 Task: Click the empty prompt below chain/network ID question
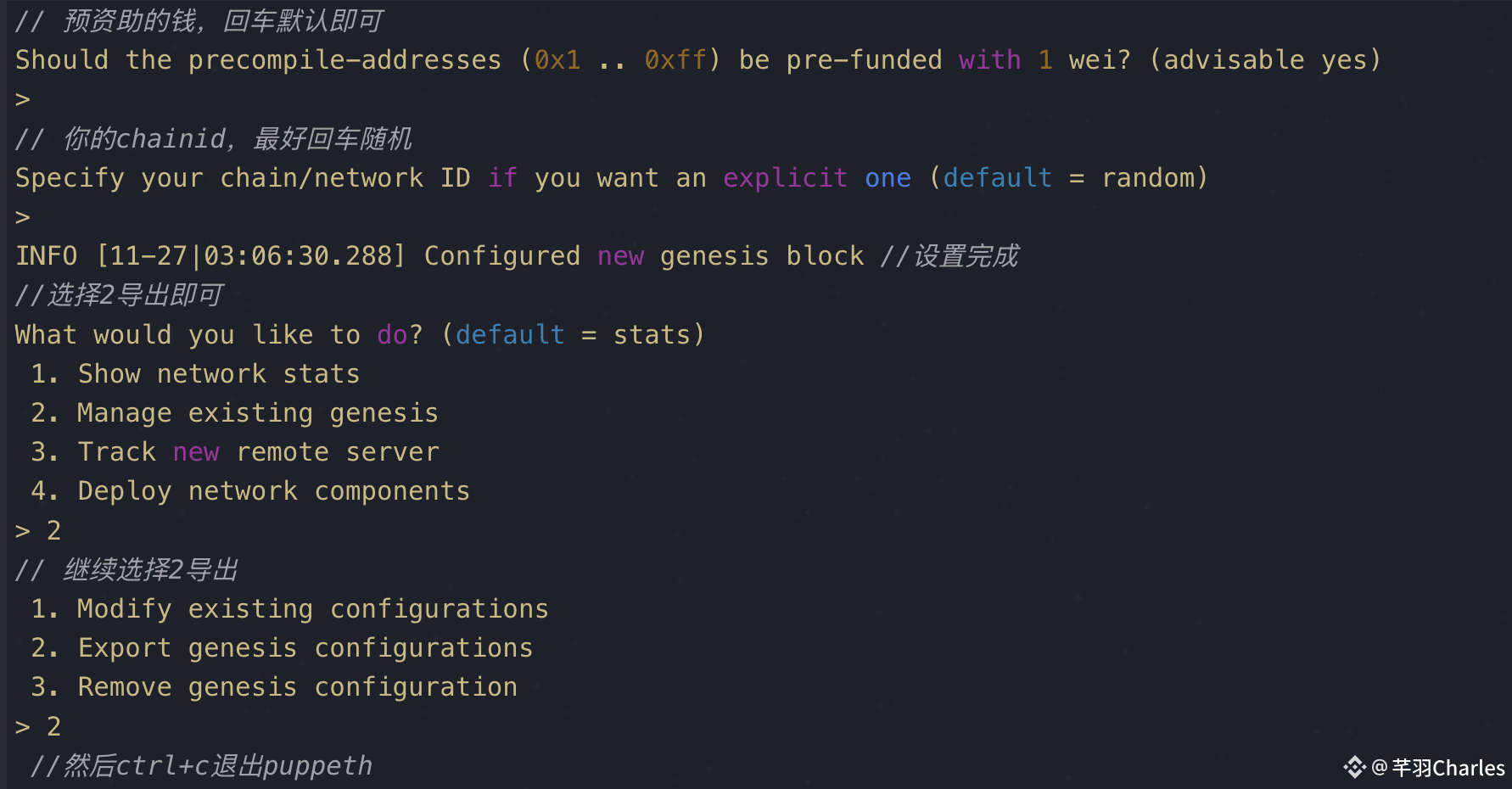pyautogui.click(x=23, y=218)
